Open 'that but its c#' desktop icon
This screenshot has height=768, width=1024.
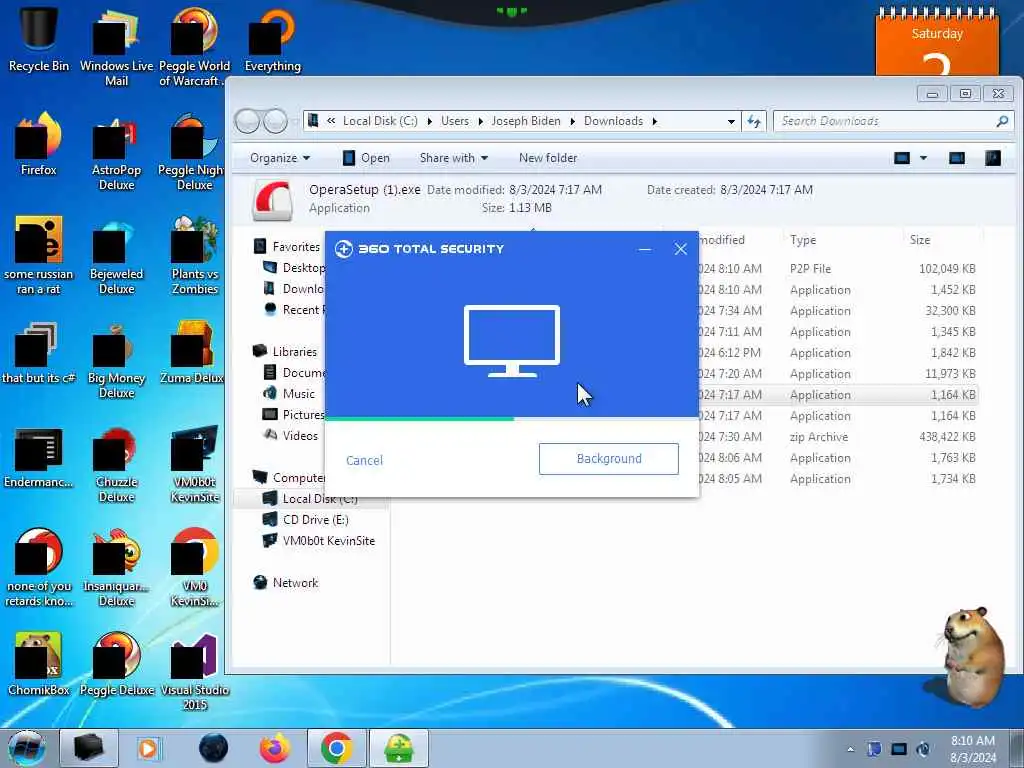pos(39,353)
